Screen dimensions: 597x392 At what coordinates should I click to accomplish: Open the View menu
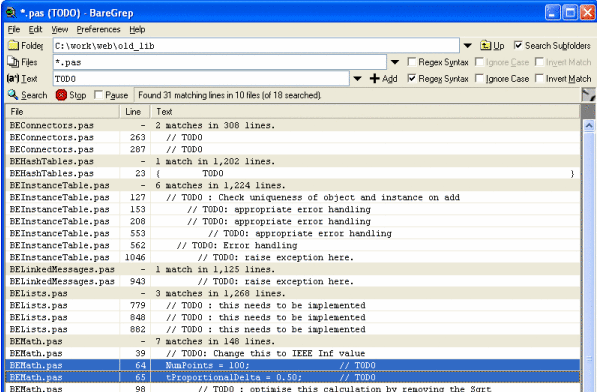(60, 29)
